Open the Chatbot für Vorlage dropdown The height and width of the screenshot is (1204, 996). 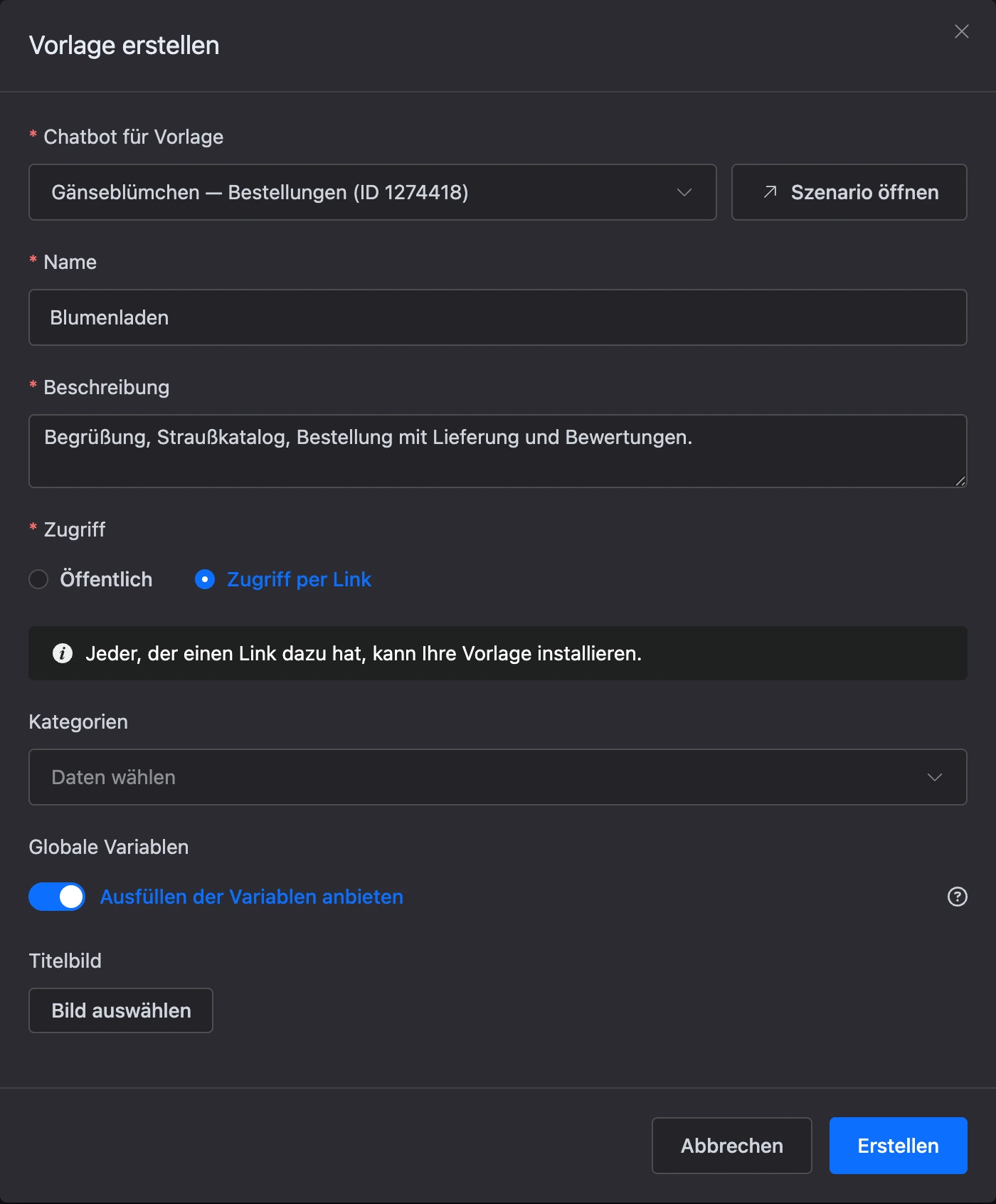[x=372, y=192]
